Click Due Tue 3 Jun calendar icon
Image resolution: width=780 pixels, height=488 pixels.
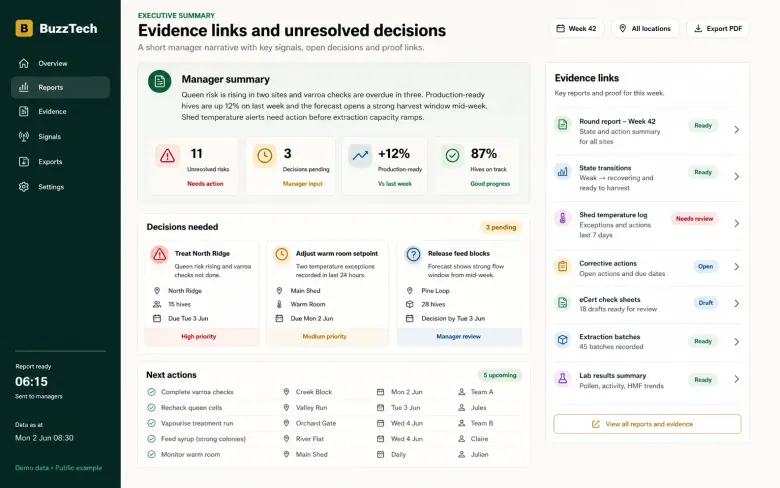pyautogui.click(x=157, y=318)
